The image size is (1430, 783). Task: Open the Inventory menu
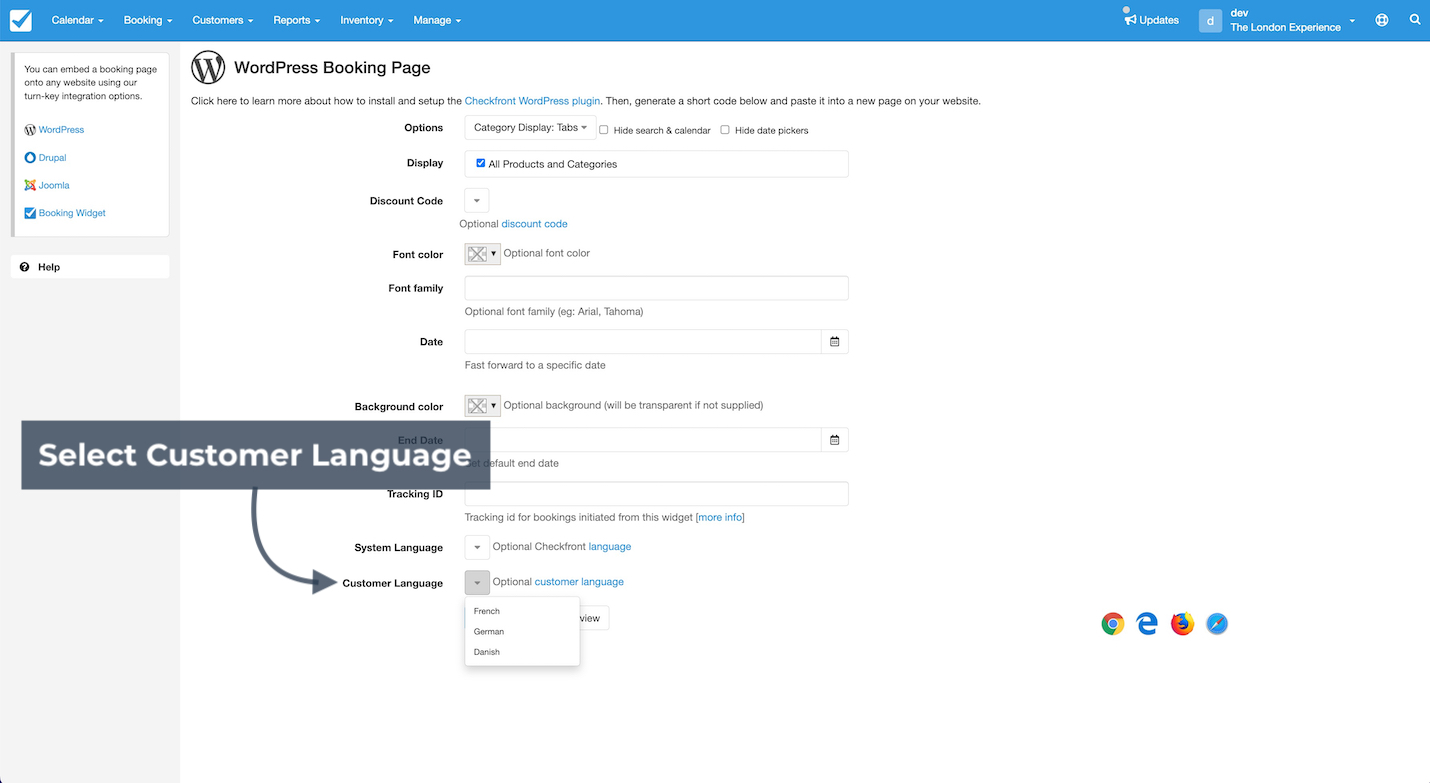367,20
